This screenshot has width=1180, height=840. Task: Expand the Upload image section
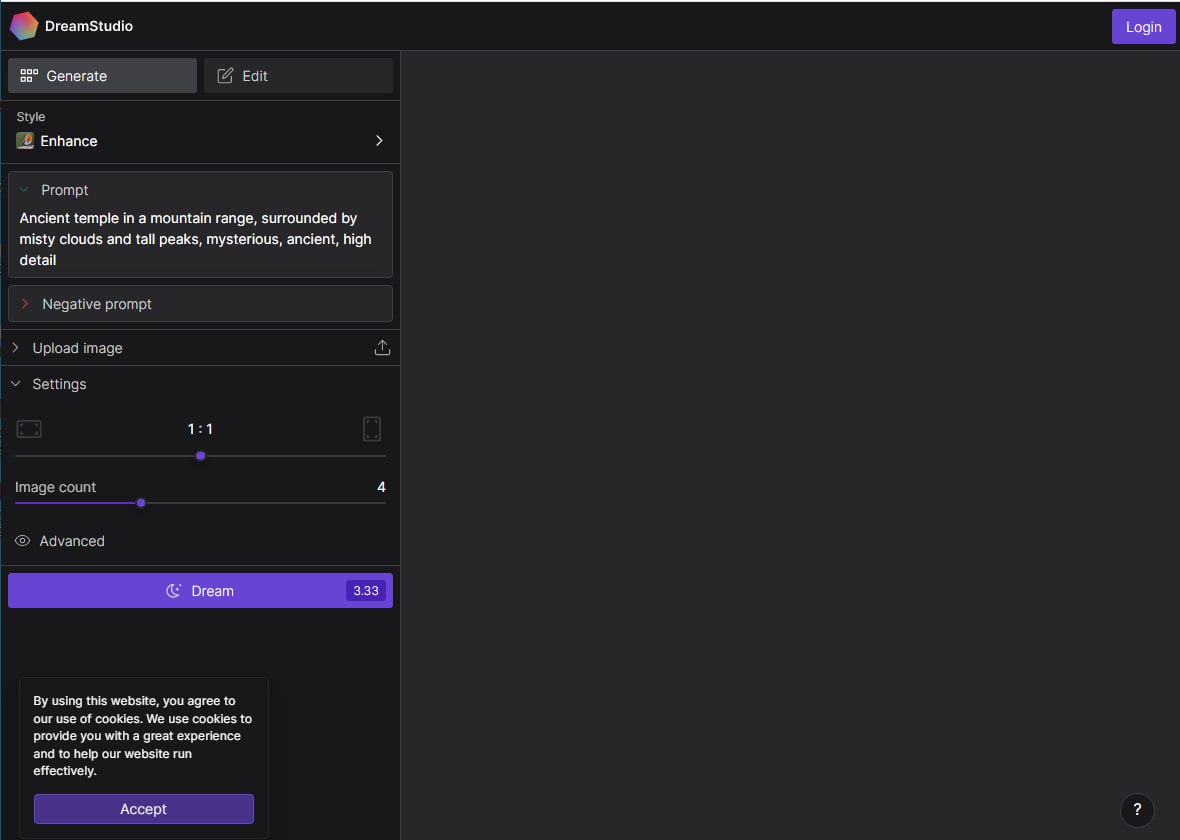16,348
